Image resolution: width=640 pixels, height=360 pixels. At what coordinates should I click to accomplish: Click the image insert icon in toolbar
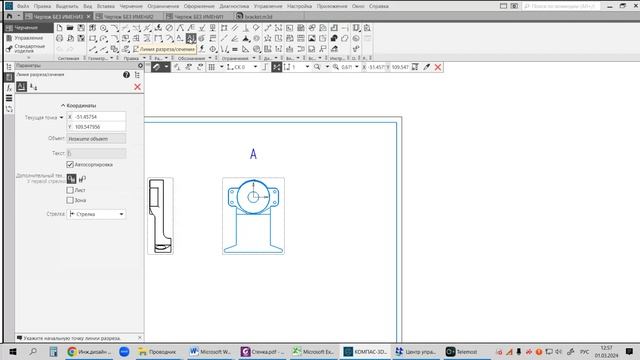pyautogui.click(x=312, y=38)
